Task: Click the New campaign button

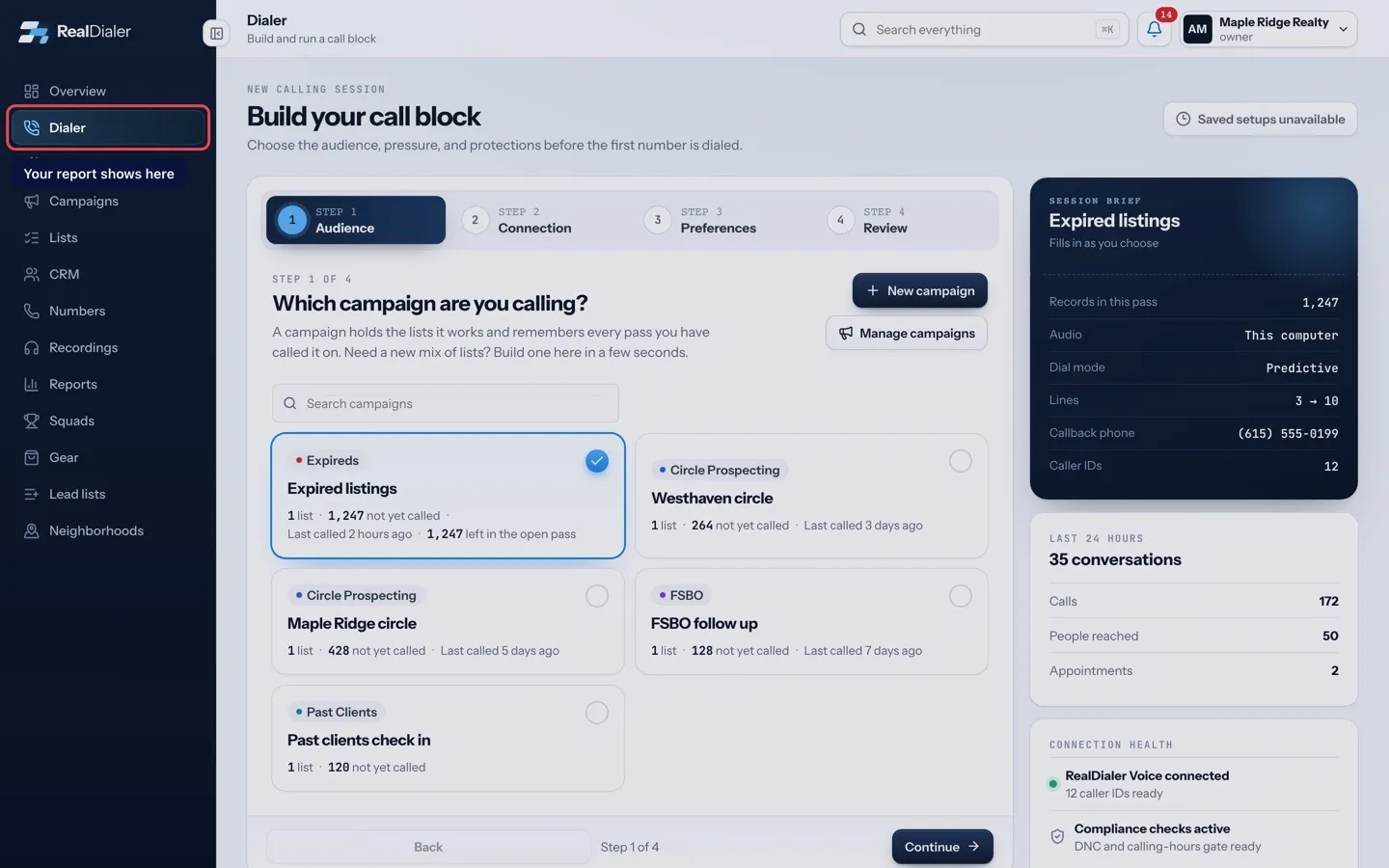Action: click(919, 290)
